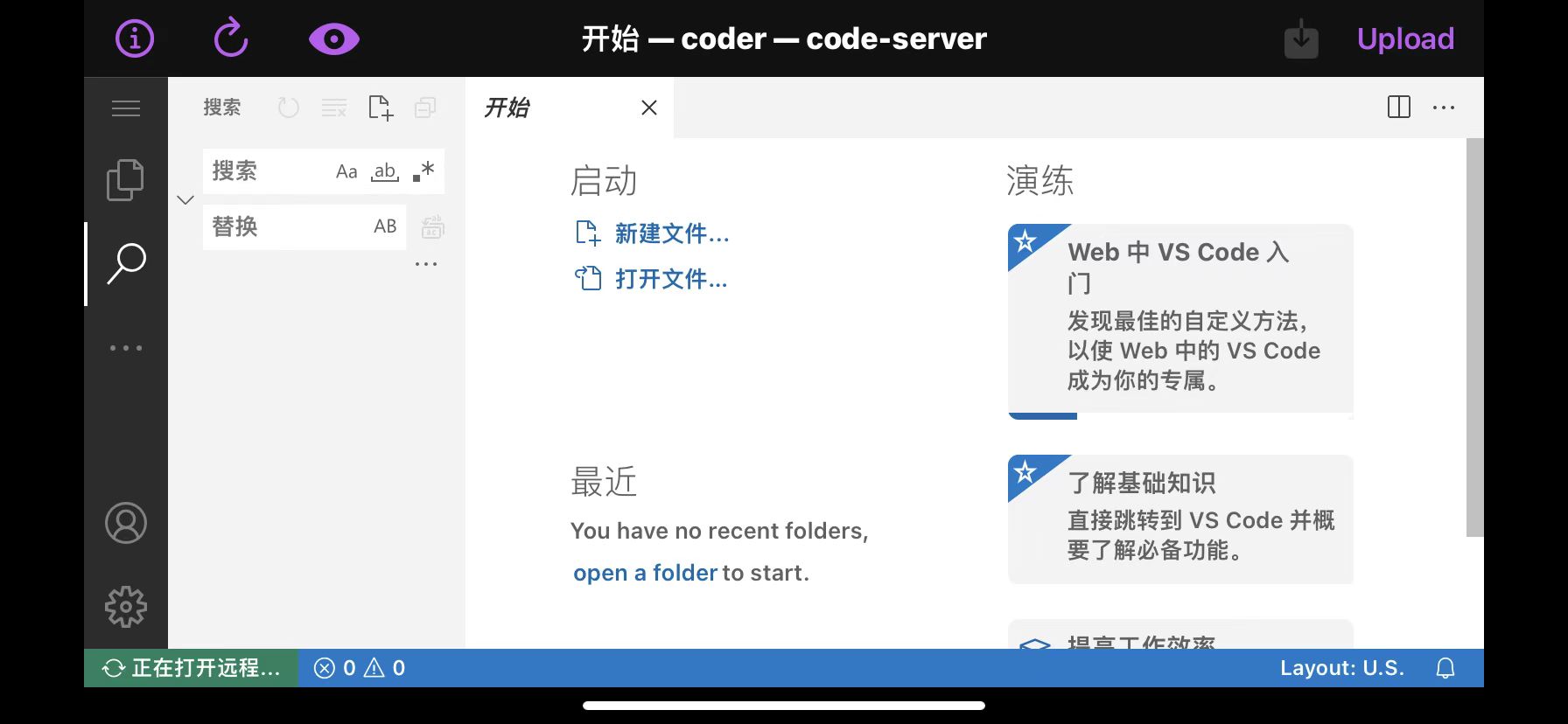The image size is (1568, 724).
Task: Click the editor vertical scrollbar thumb
Action: (x=1474, y=338)
